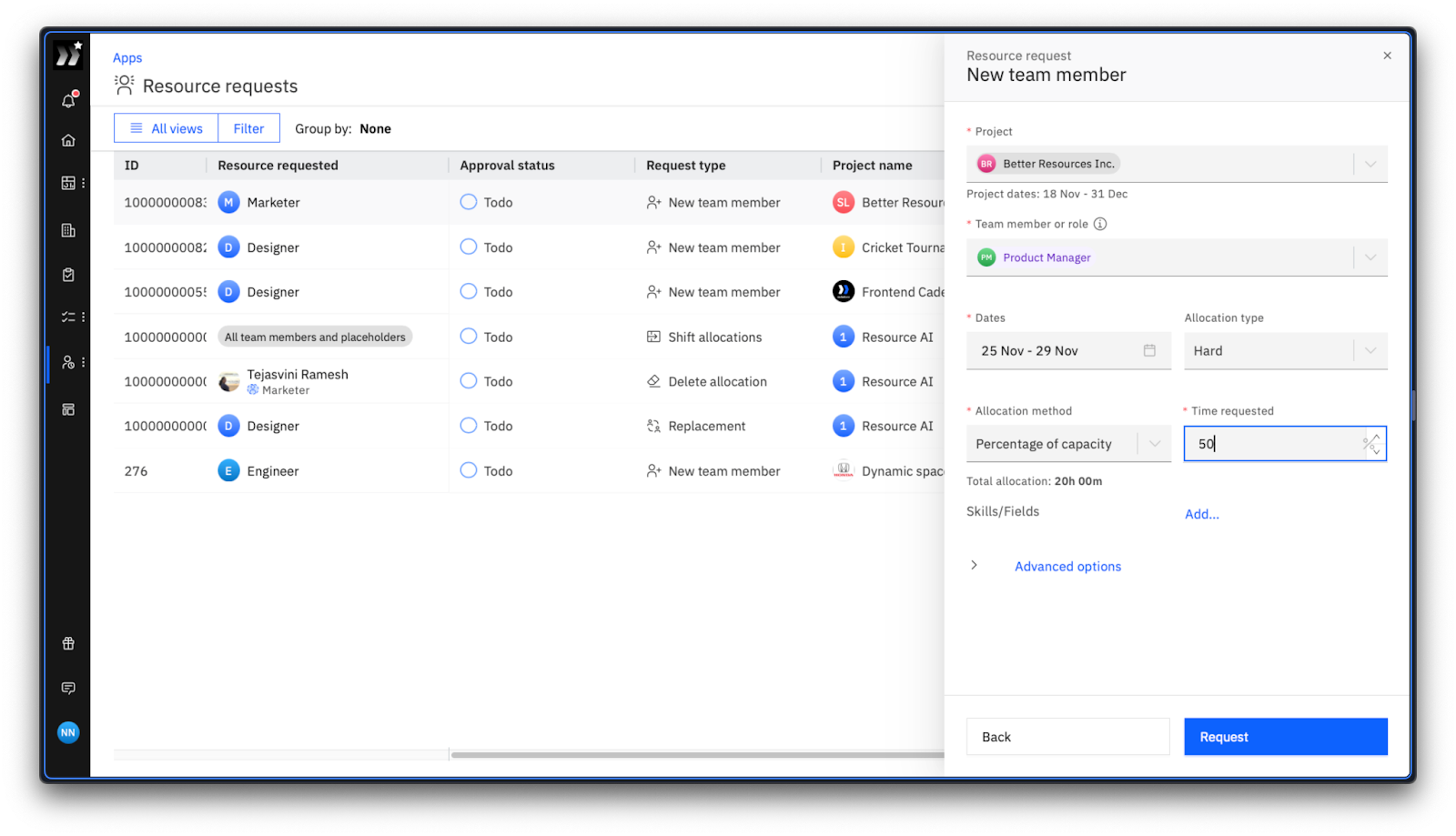Image resolution: width=1456 pixels, height=836 pixels.
Task: Toggle Todo status for Replacement row
Action: (x=469, y=425)
